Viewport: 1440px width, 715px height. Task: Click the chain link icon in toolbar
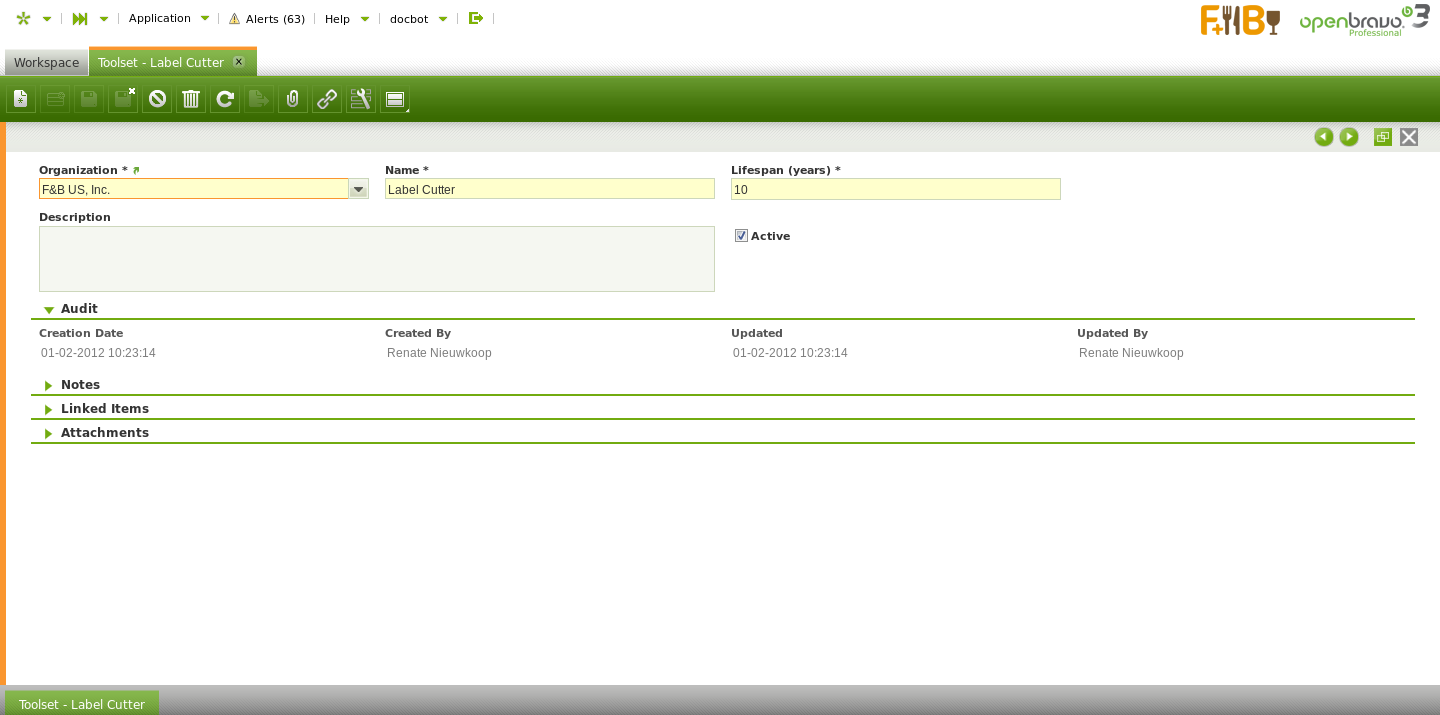(x=327, y=99)
